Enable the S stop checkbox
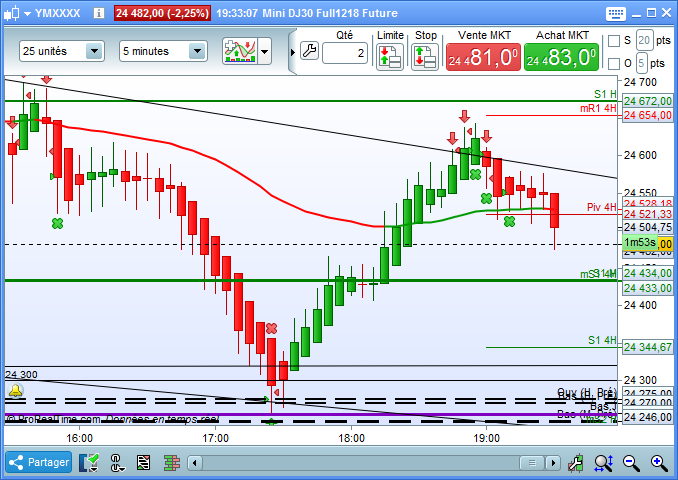The height and width of the screenshot is (480, 678). pyautogui.click(x=614, y=41)
